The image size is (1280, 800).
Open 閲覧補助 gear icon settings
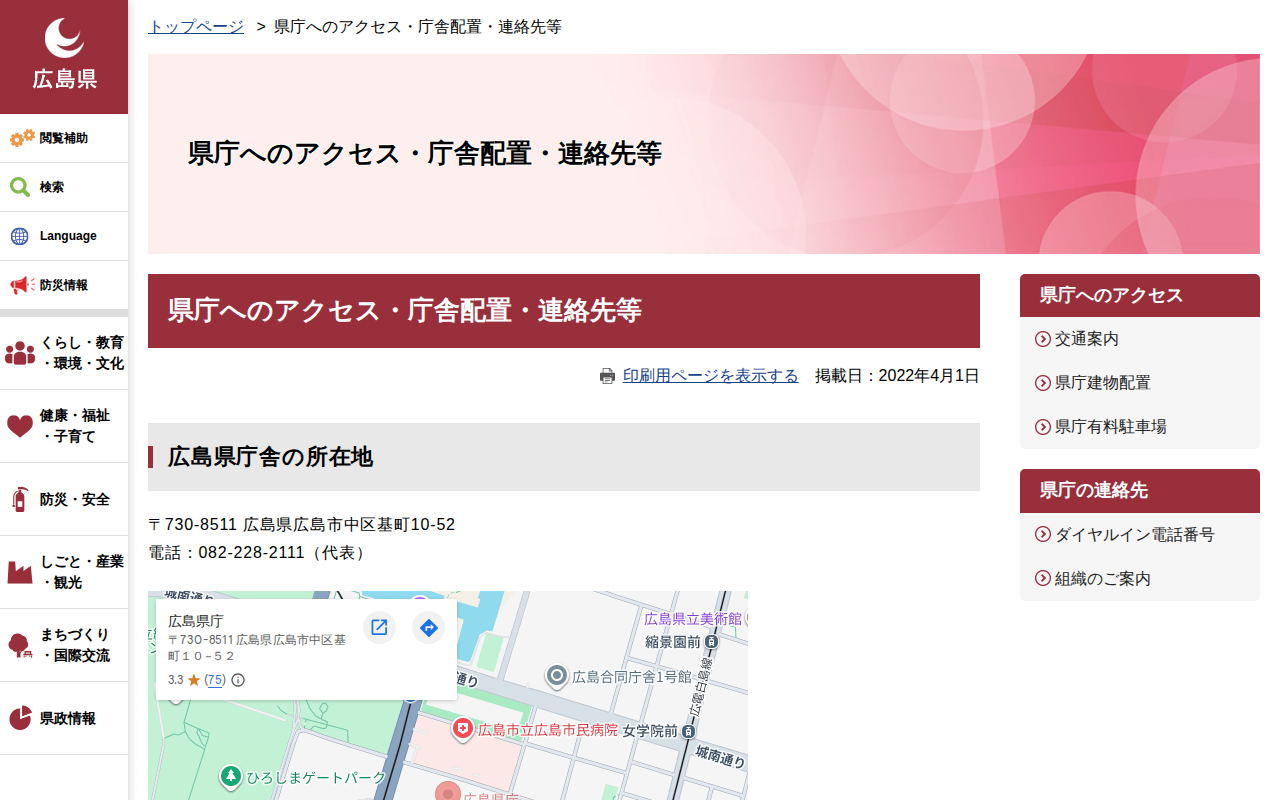[22, 138]
